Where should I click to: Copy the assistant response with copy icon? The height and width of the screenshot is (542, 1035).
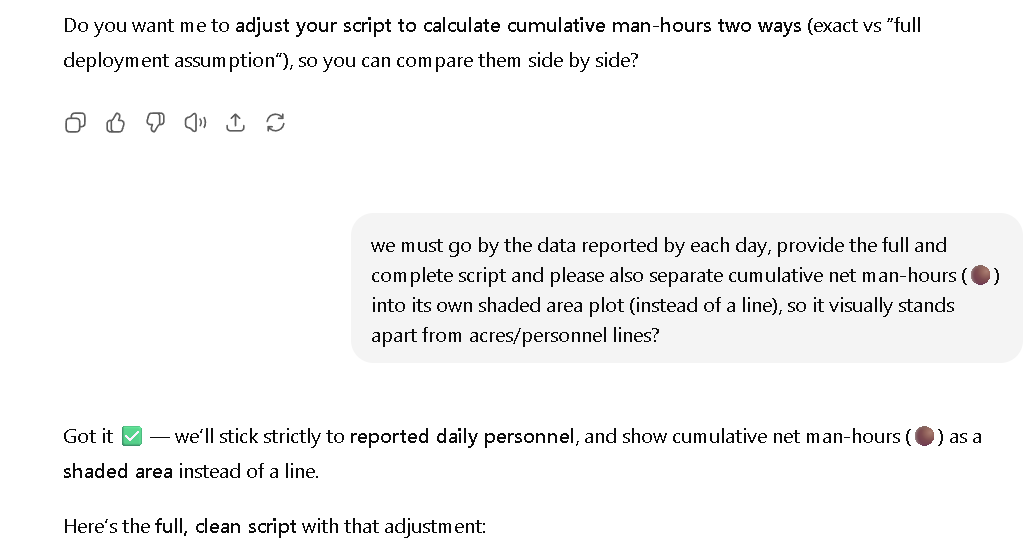(75, 123)
